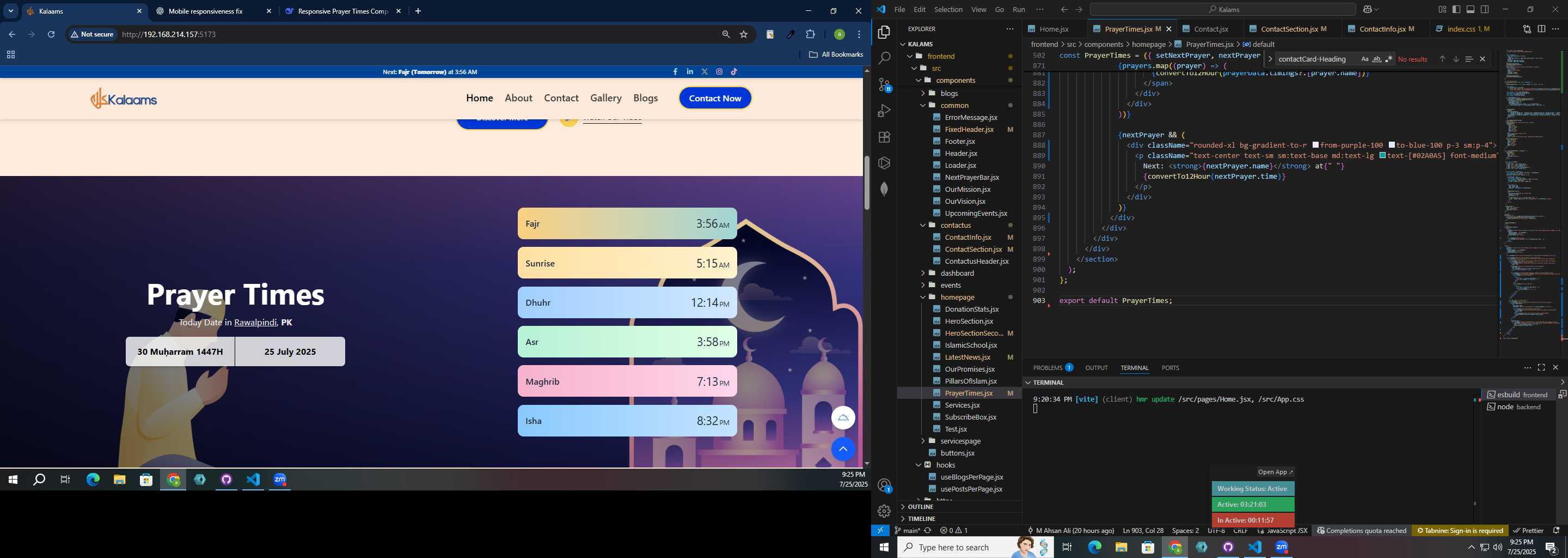Click GitHub Desktop icon on right taskbar

point(1228,548)
